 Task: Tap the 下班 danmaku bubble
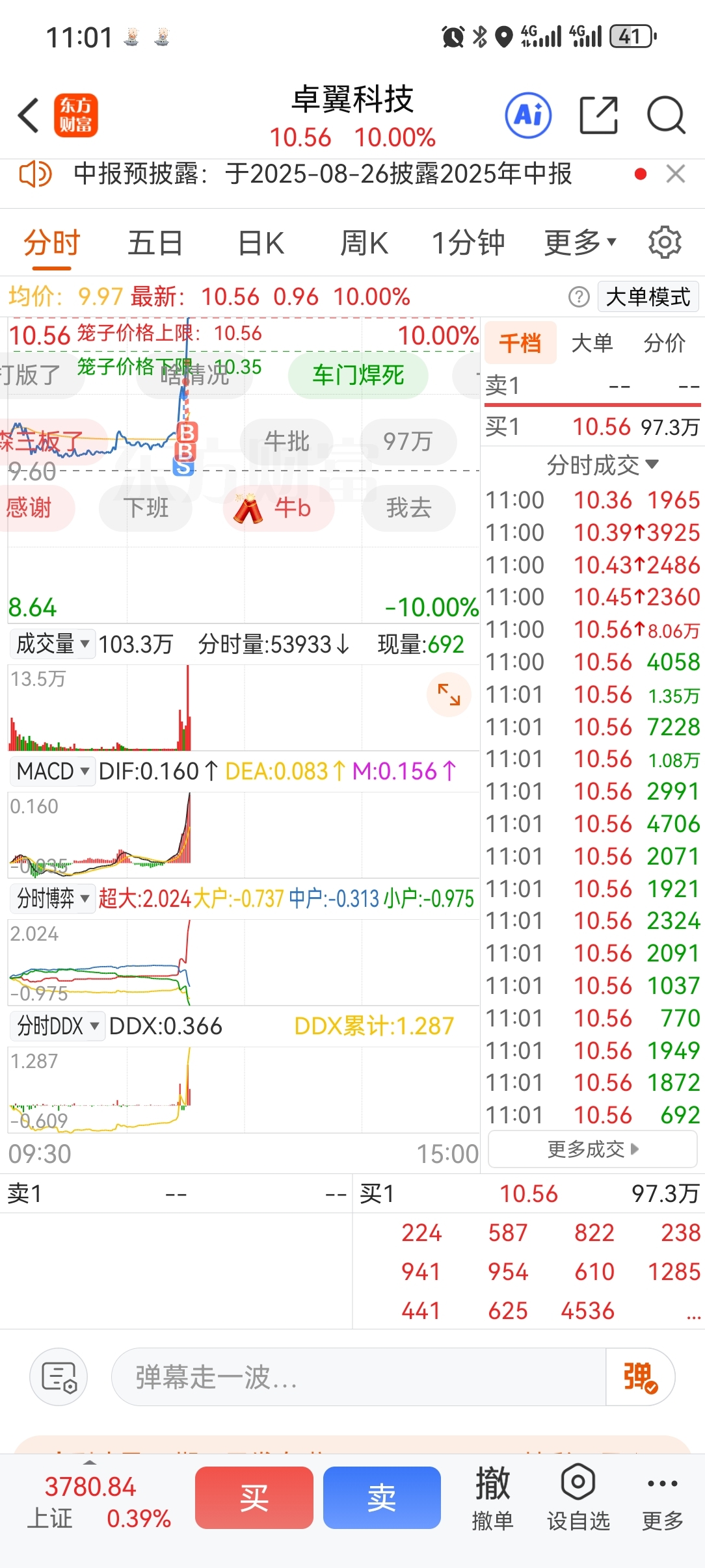click(x=146, y=508)
